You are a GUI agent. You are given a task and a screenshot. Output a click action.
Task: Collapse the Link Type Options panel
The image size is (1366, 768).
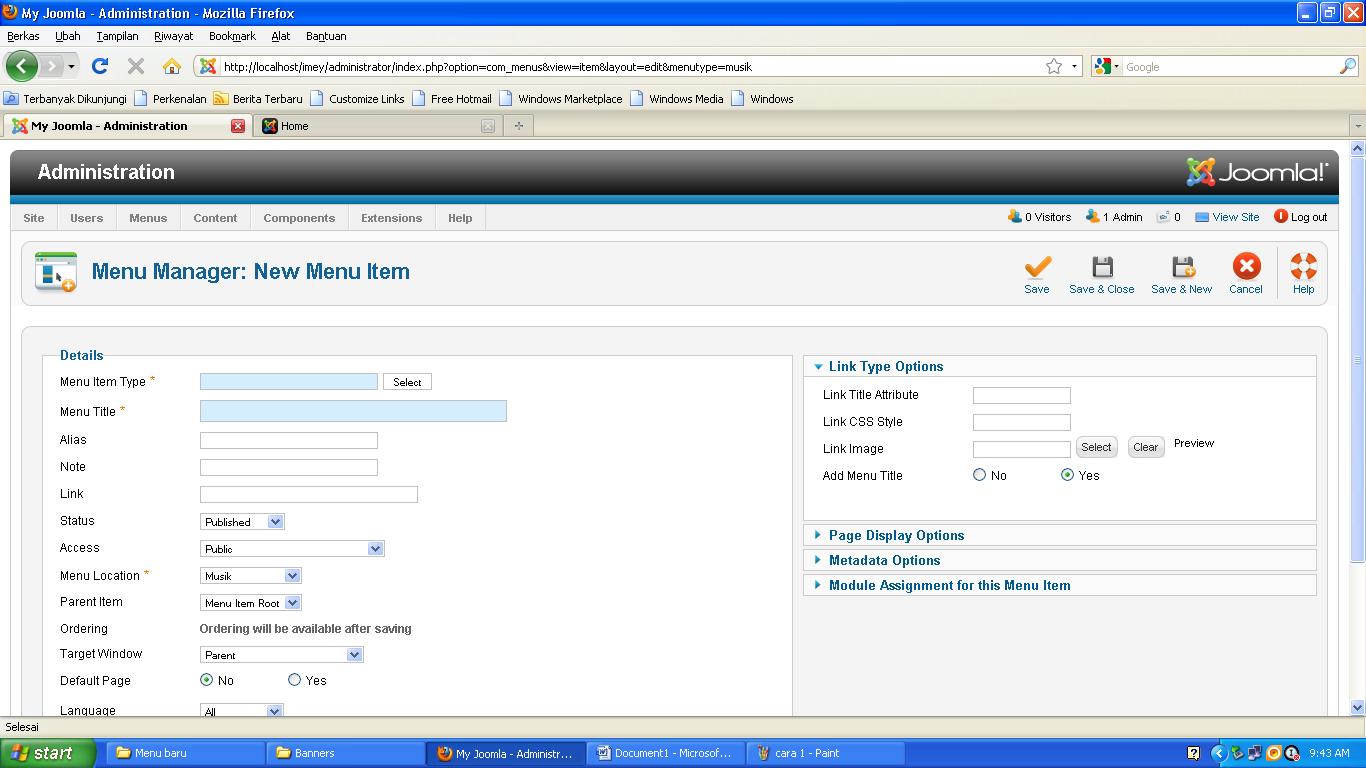pos(1059,366)
